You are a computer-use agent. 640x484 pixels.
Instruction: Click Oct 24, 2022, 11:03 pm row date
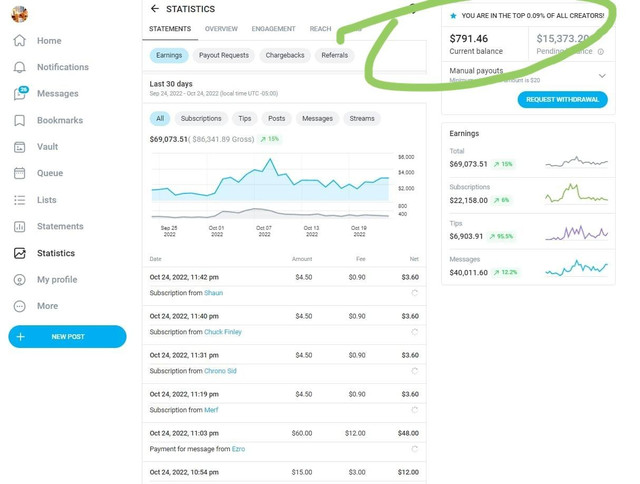pos(184,433)
